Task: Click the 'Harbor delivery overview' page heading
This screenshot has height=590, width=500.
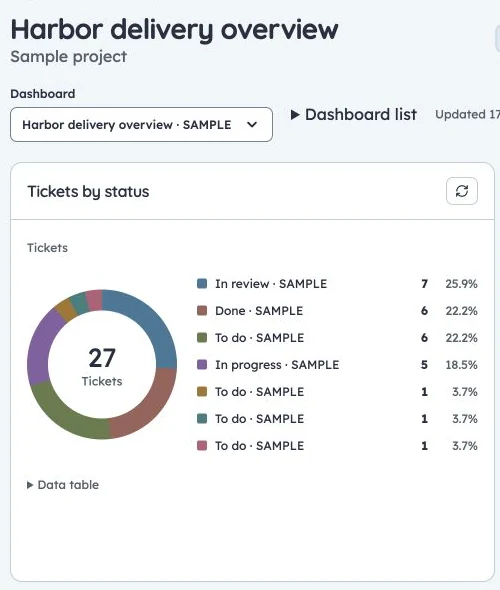Action: coord(175,29)
